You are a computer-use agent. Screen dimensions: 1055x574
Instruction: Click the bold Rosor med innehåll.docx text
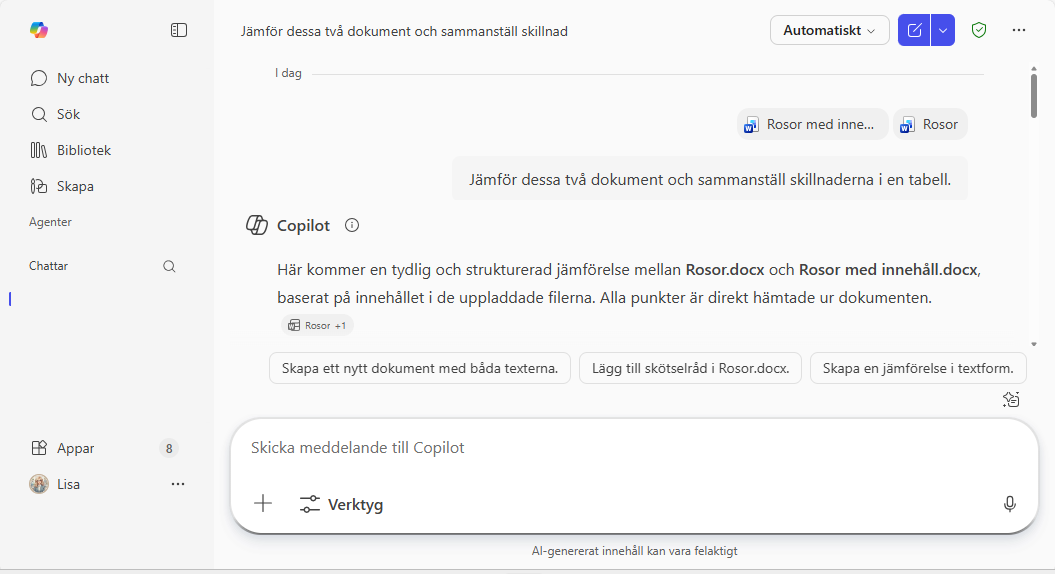[888, 270]
